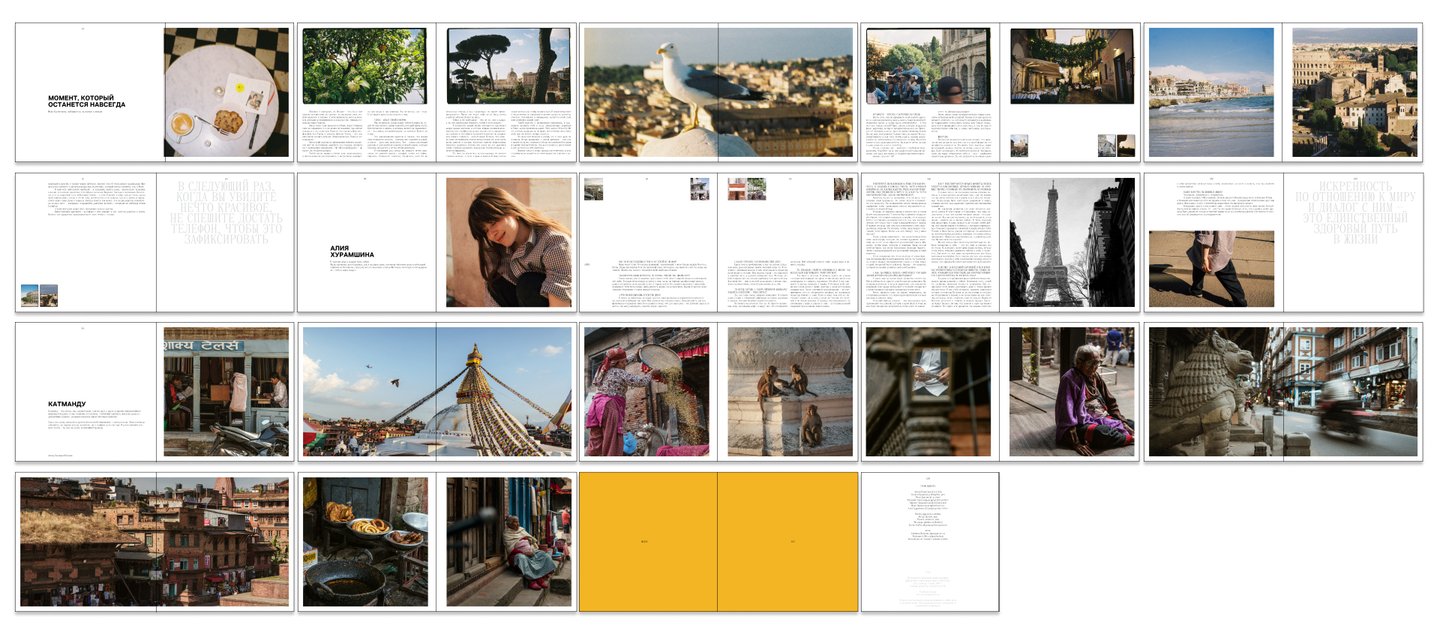Select the seagull over rooftops spread
The width and height of the screenshot is (1440, 635).
718,93
